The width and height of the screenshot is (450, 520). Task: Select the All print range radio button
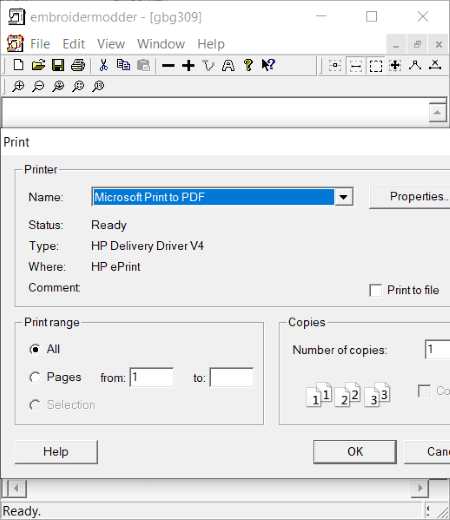click(35, 350)
